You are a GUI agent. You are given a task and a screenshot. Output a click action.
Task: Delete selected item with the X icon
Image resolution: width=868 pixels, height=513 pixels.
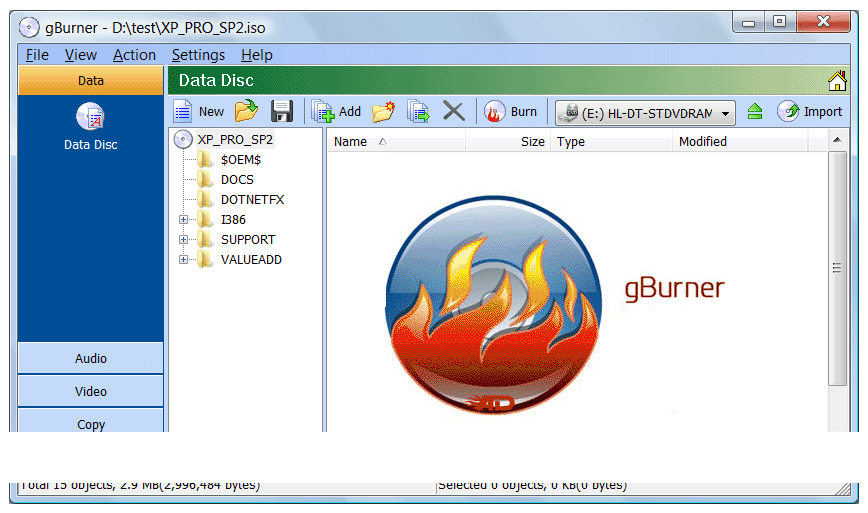point(453,111)
